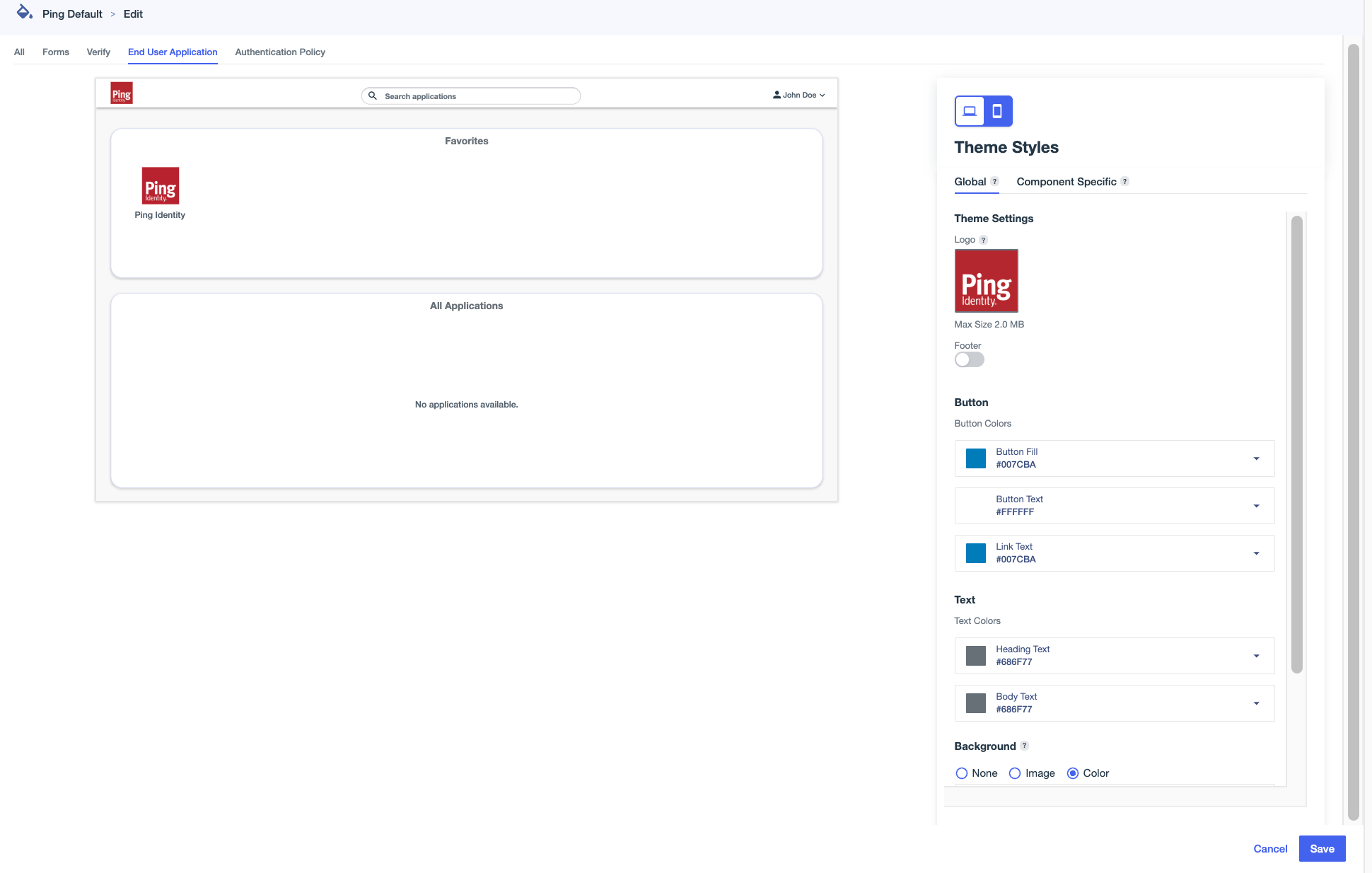Click the Global help question icon
Viewport: 1372px width, 873px height.
click(994, 182)
